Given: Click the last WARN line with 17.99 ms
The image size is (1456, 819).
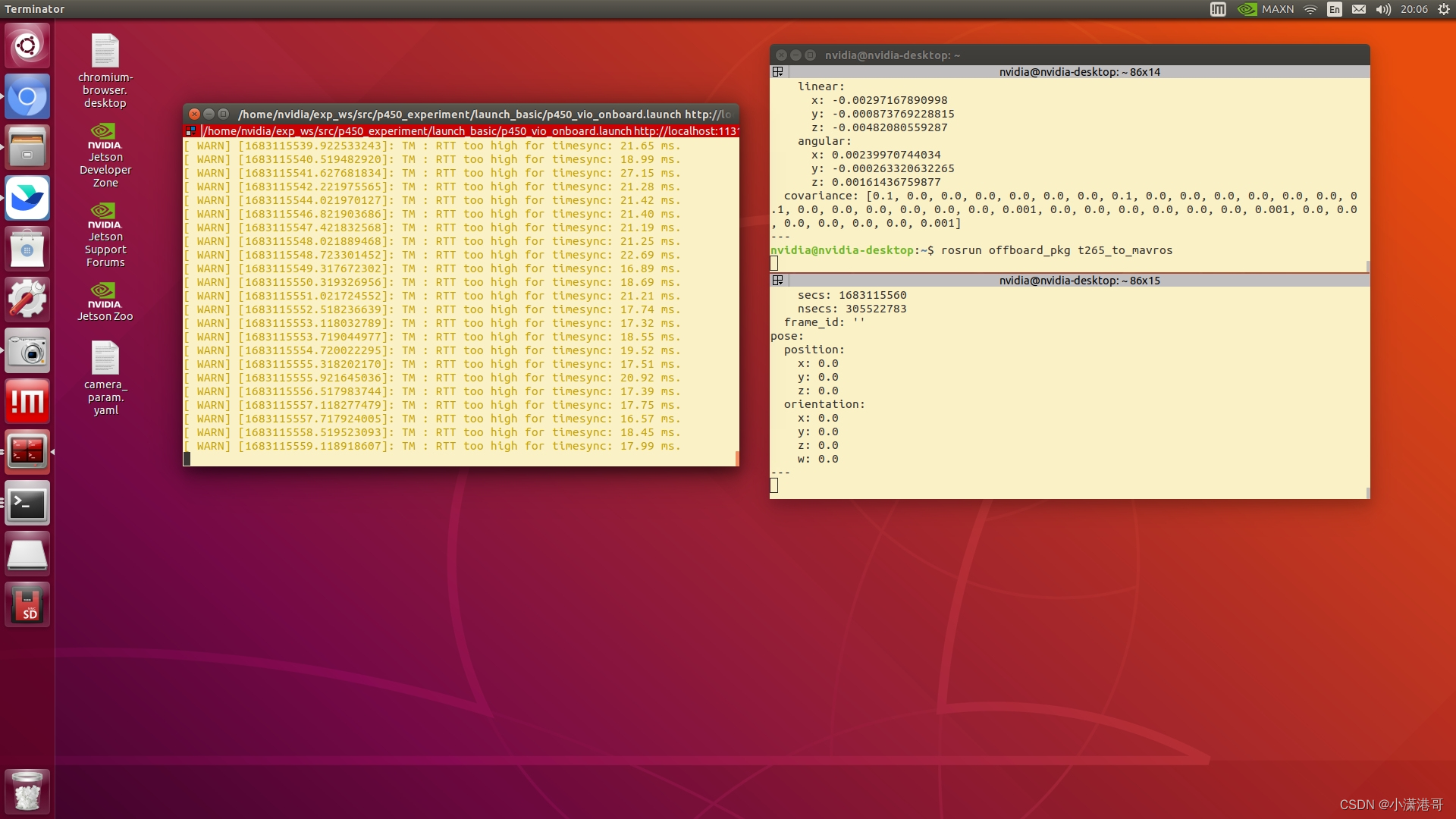Looking at the screenshot, I should [432, 446].
